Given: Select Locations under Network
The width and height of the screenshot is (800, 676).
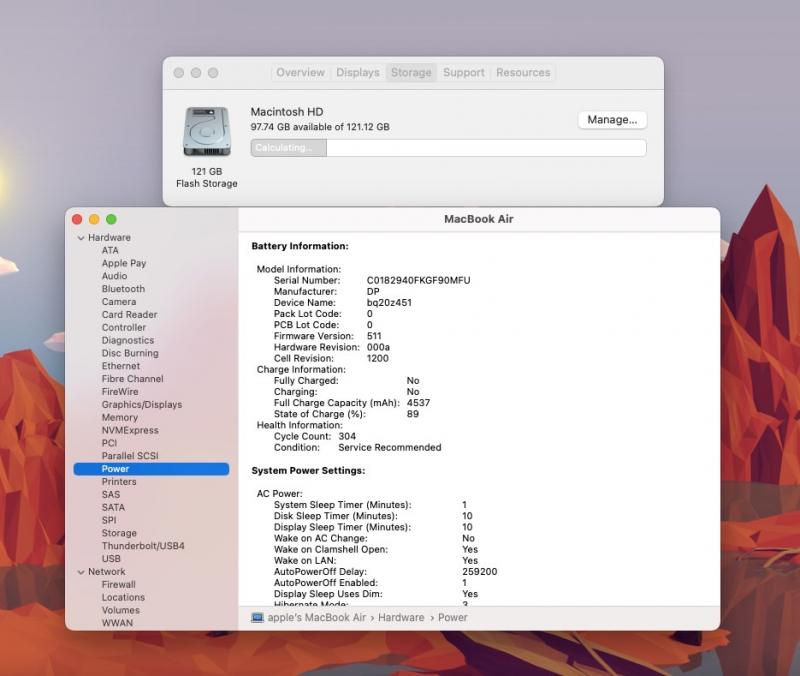Looking at the screenshot, I should tap(123, 597).
